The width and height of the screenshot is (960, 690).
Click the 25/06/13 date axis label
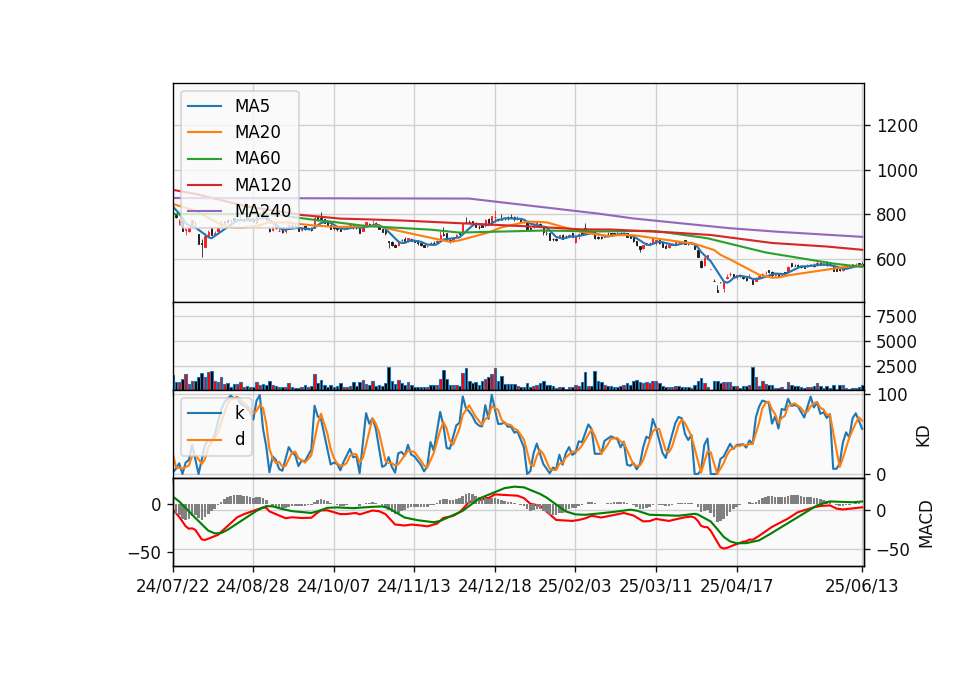[861, 586]
